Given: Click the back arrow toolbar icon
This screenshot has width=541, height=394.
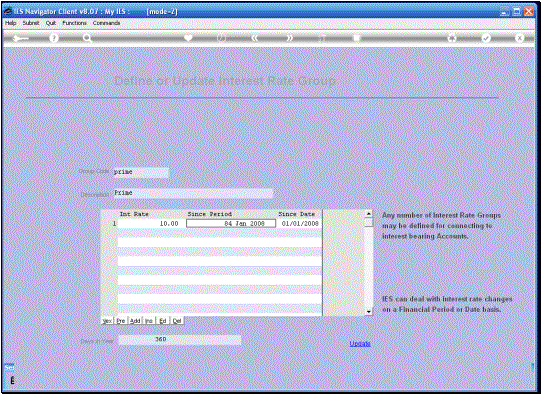Looking at the screenshot, I should point(21,38).
